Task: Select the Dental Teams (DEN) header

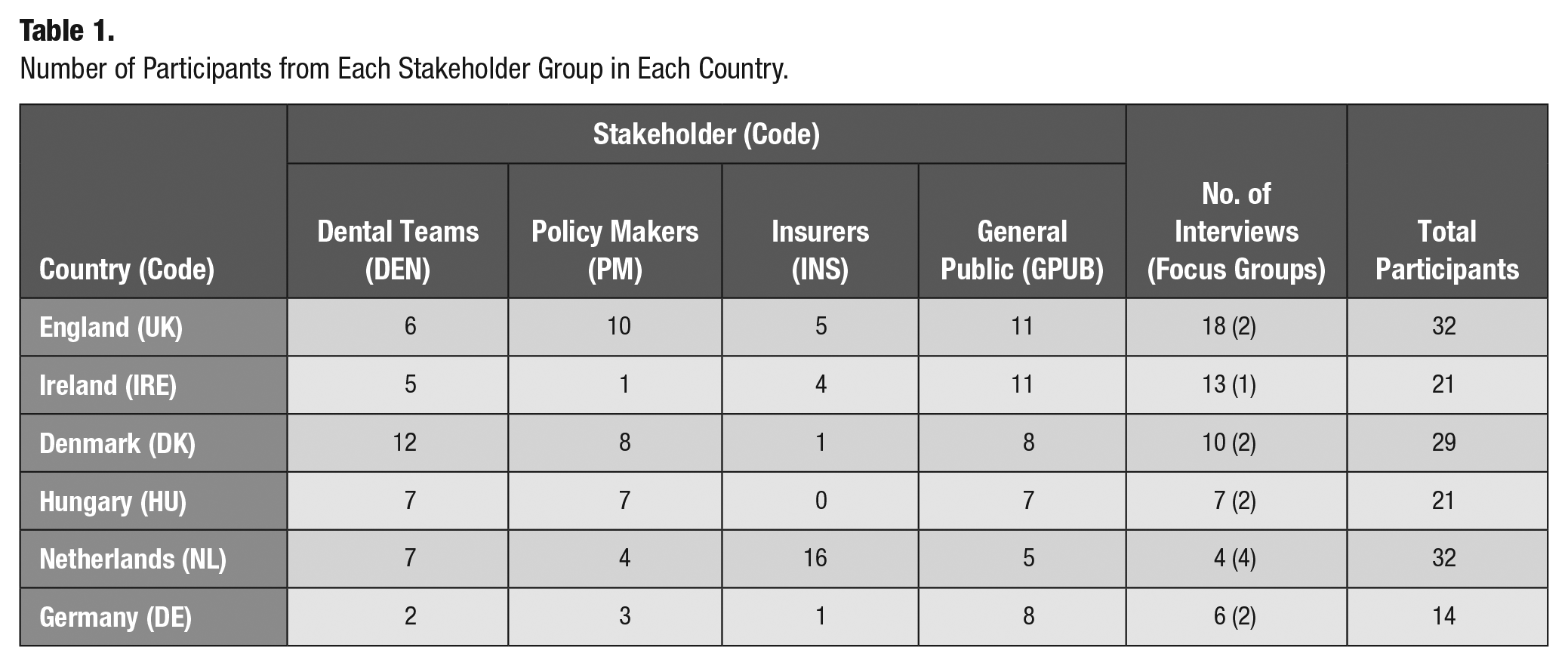Action: pyautogui.click(x=398, y=231)
